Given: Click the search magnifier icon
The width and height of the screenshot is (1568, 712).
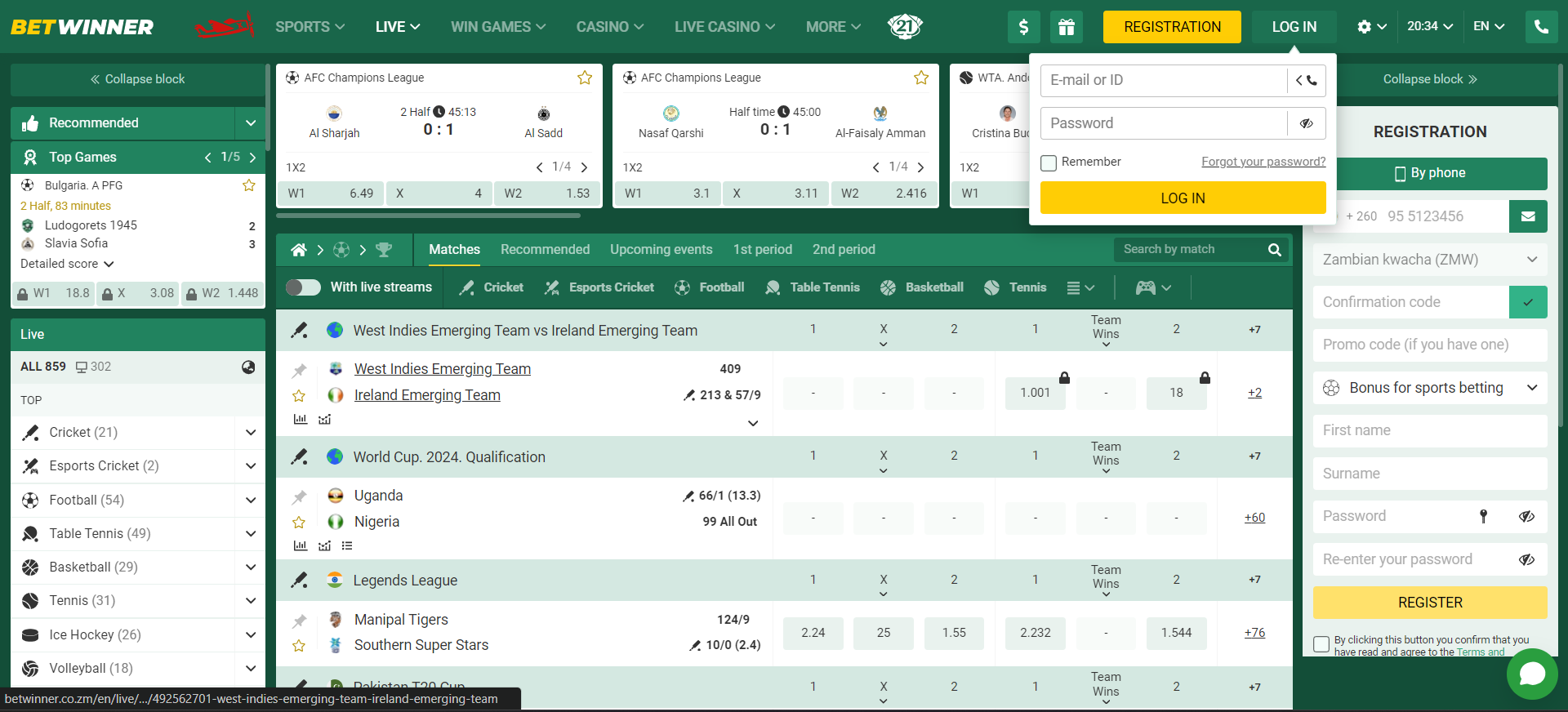Looking at the screenshot, I should [x=1275, y=250].
